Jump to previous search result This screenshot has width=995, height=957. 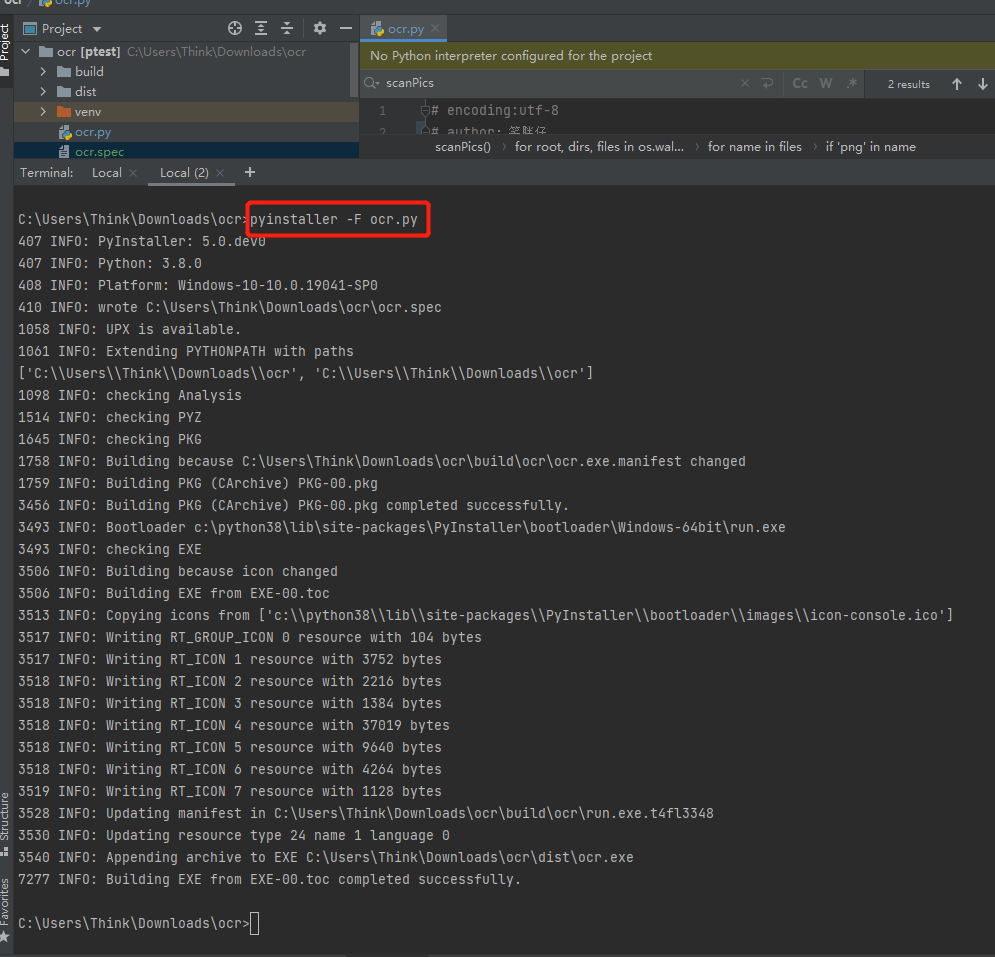click(957, 84)
